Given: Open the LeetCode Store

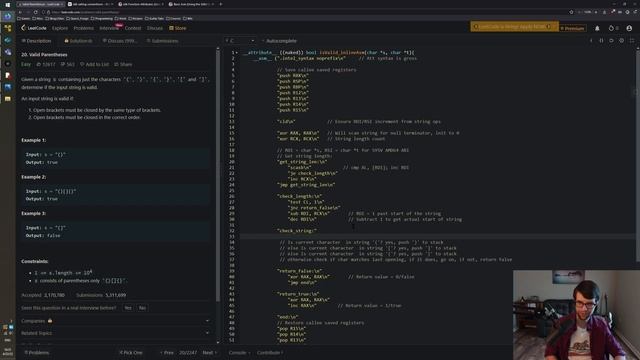Looking at the screenshot, I should pos(178,28).
